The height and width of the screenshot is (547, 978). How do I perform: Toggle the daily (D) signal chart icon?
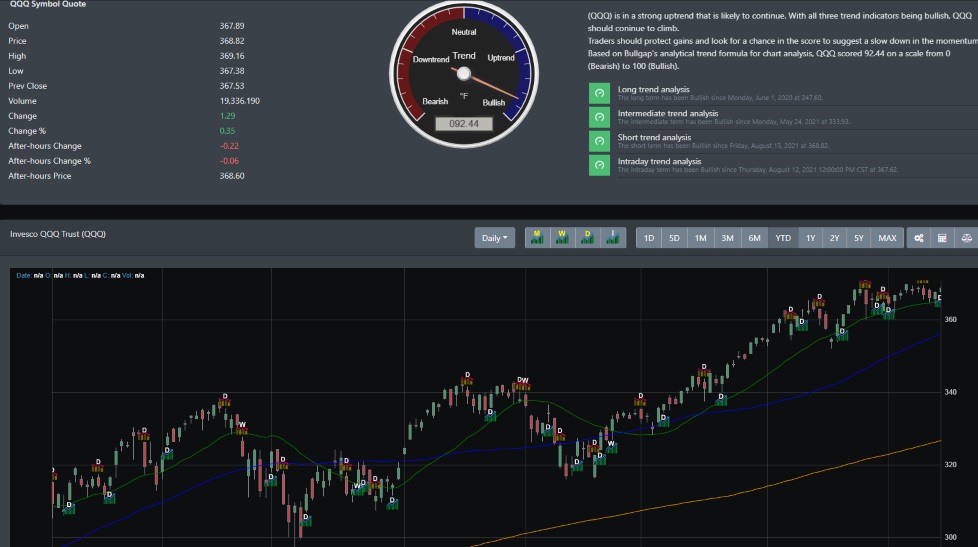coord(588,238)
